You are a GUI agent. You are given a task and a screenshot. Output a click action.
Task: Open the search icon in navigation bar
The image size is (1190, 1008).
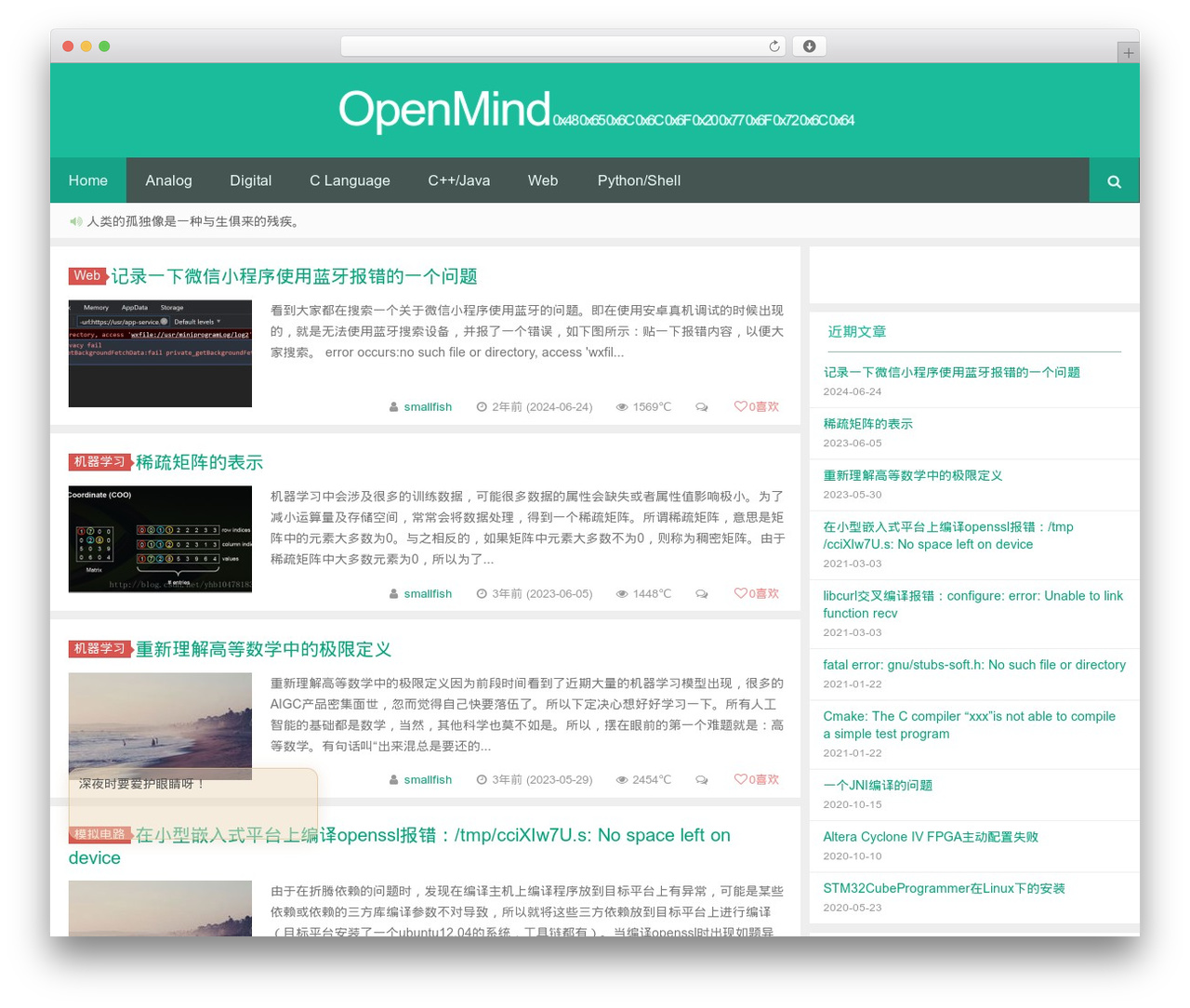[1114, 181]
